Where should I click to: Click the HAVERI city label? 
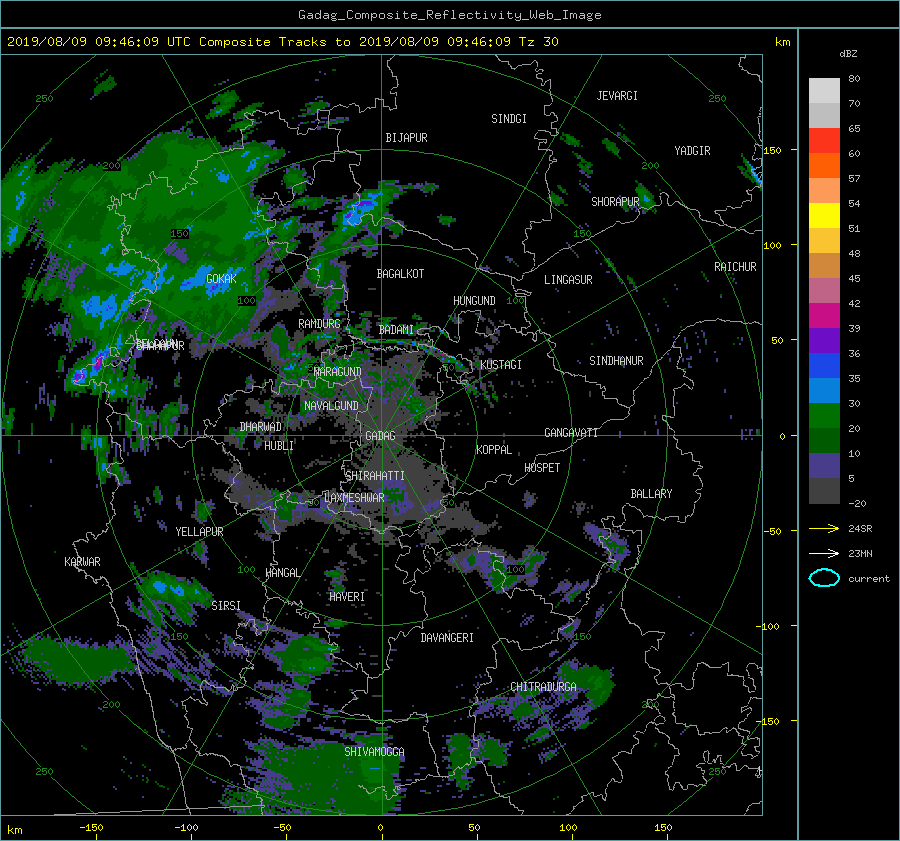point(347,597)
